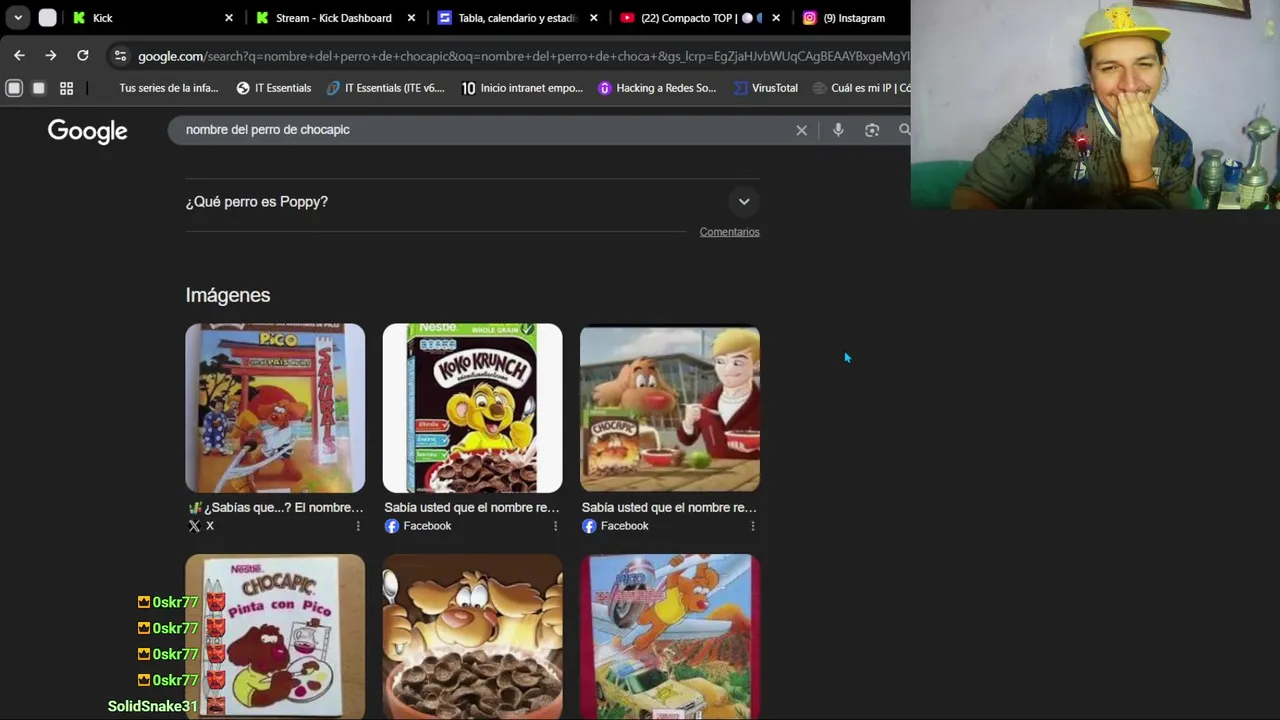The width and height of the screenshot is (1280, 720).
Task: Open Chocapic Pinta con Pico image
Action: point(275,637)
